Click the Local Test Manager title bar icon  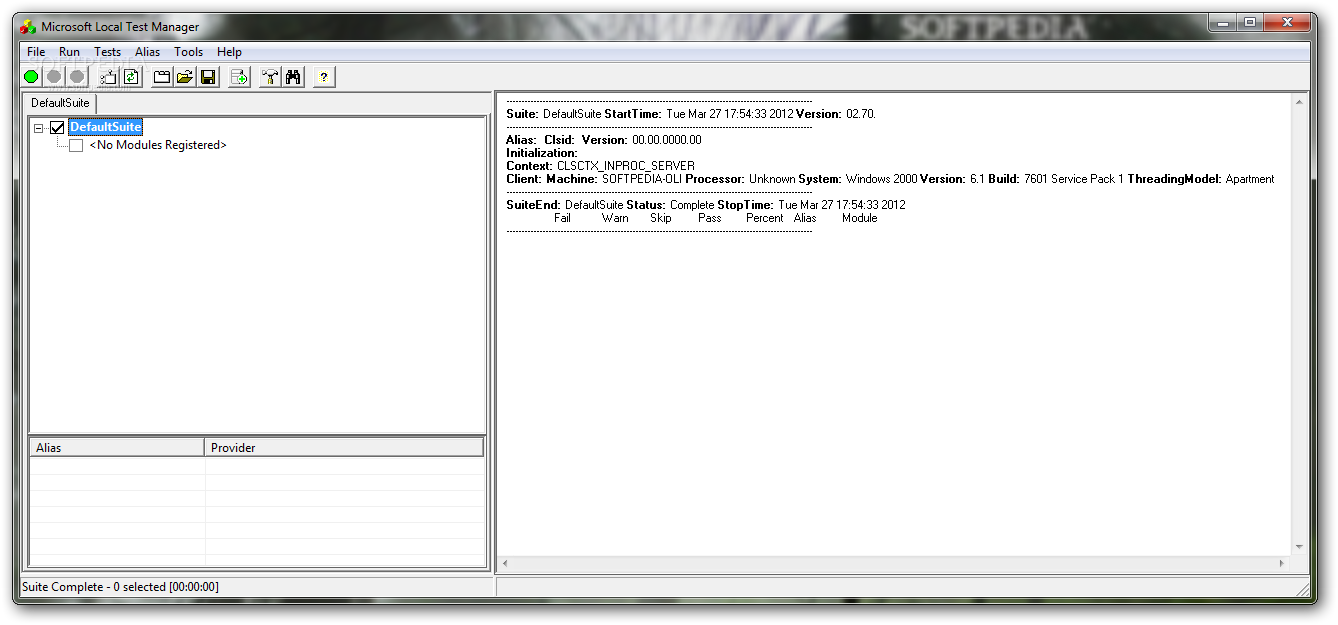coord(28,27)
